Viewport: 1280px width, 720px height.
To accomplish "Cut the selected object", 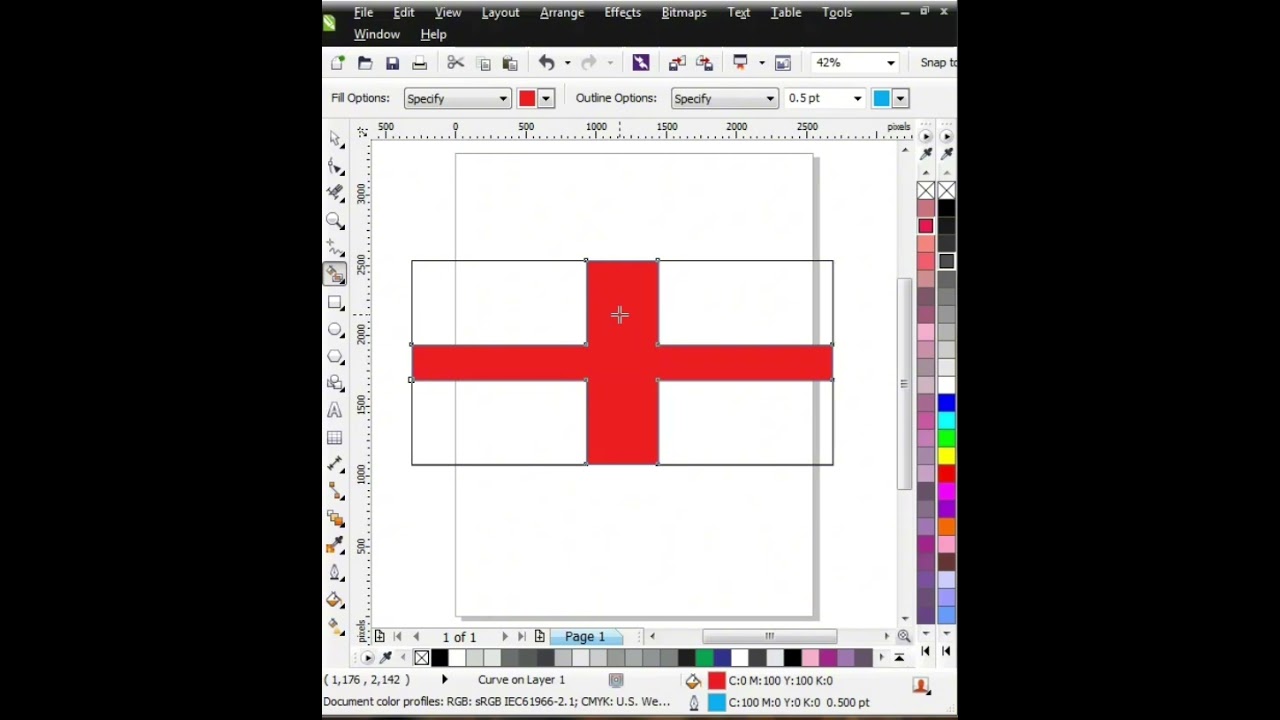I will [x=456, y=63].
